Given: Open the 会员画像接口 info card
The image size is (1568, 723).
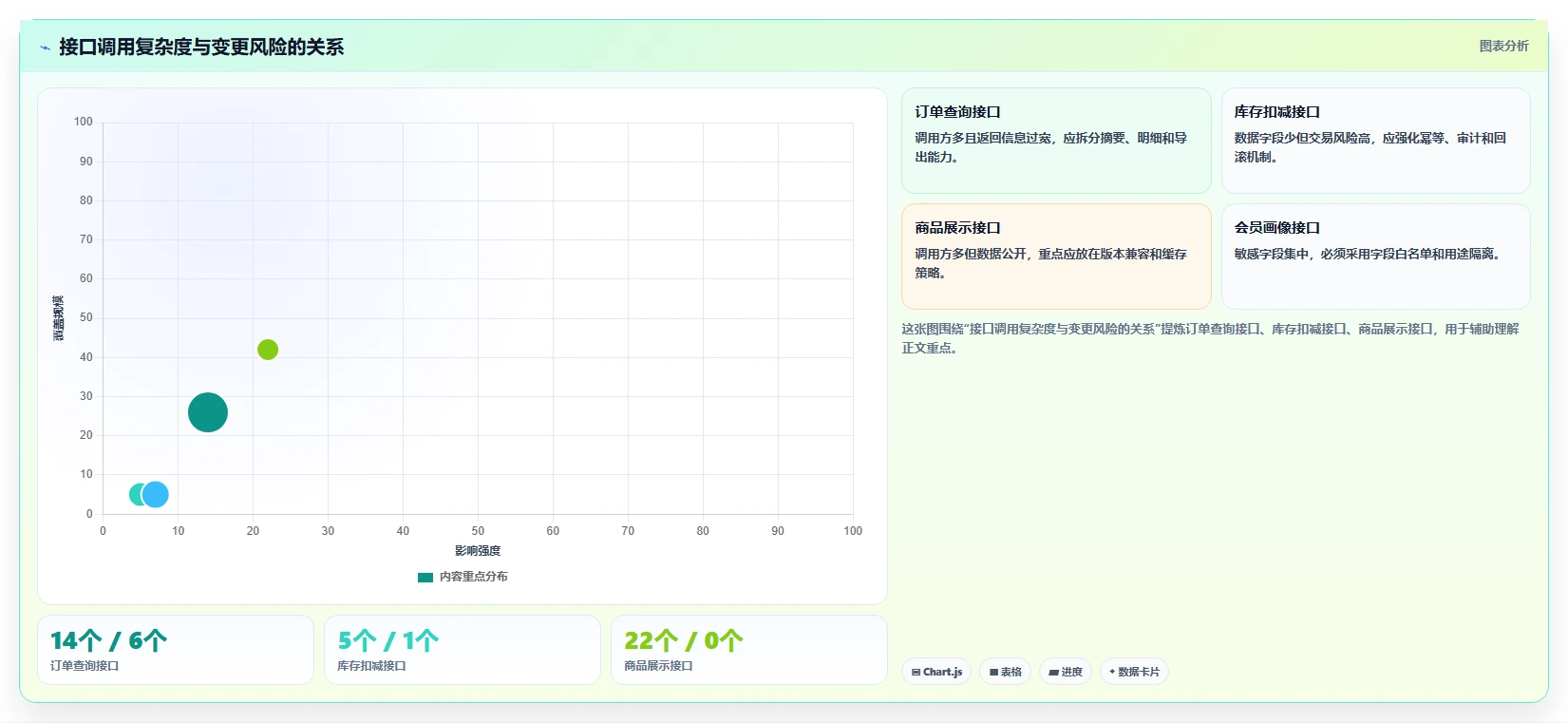Looking at the screenshot, I should coord(1375,257).
